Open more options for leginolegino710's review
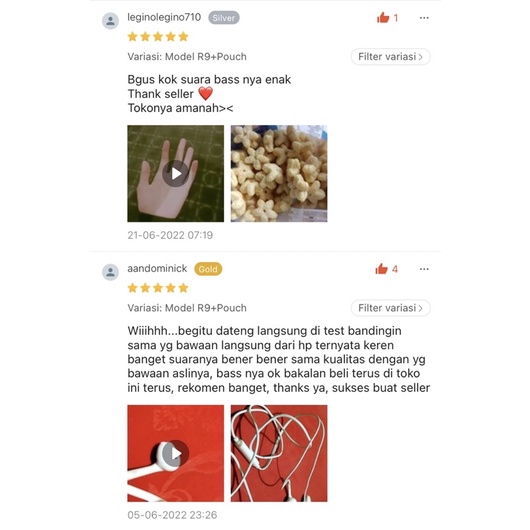 pos(424,18)
